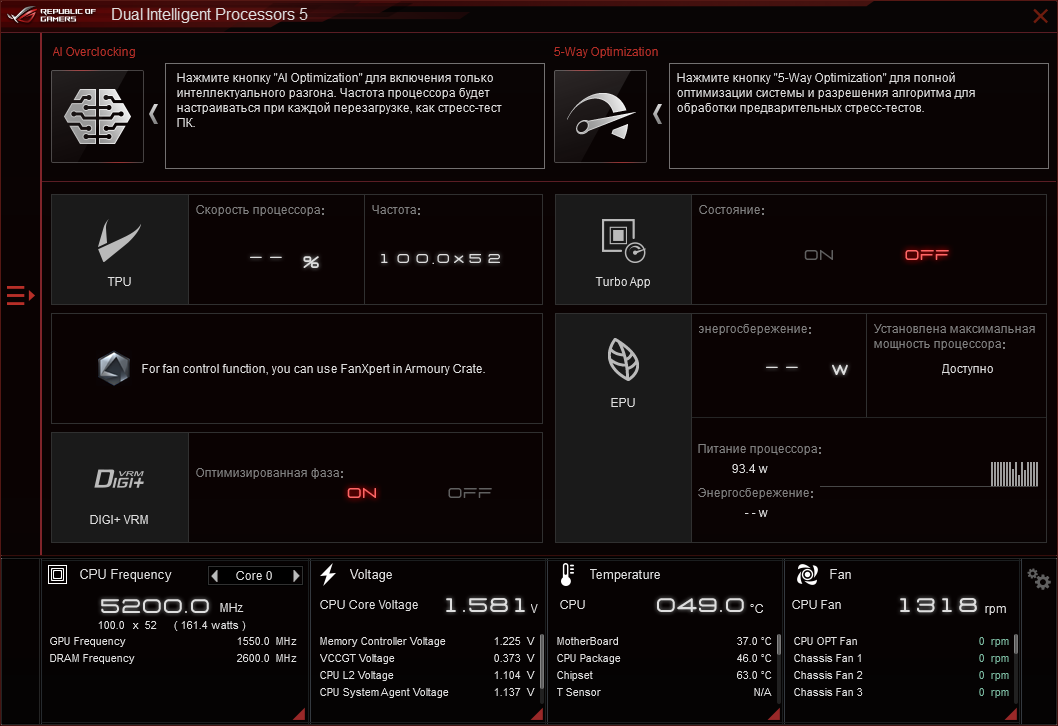1058x726 pixels.
Task: Open monitor settings gear icon
Action: tap(1039, 579)
